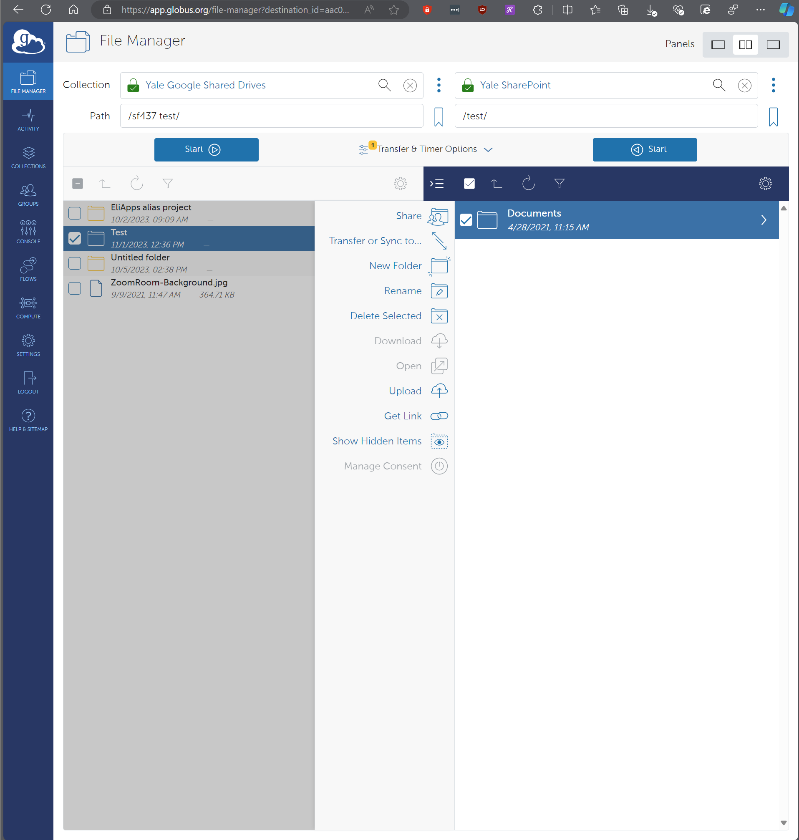This screenshot has height=840, width=799.
Task: Select New Folder in the action menu
Action: click(x=395, y=266)
